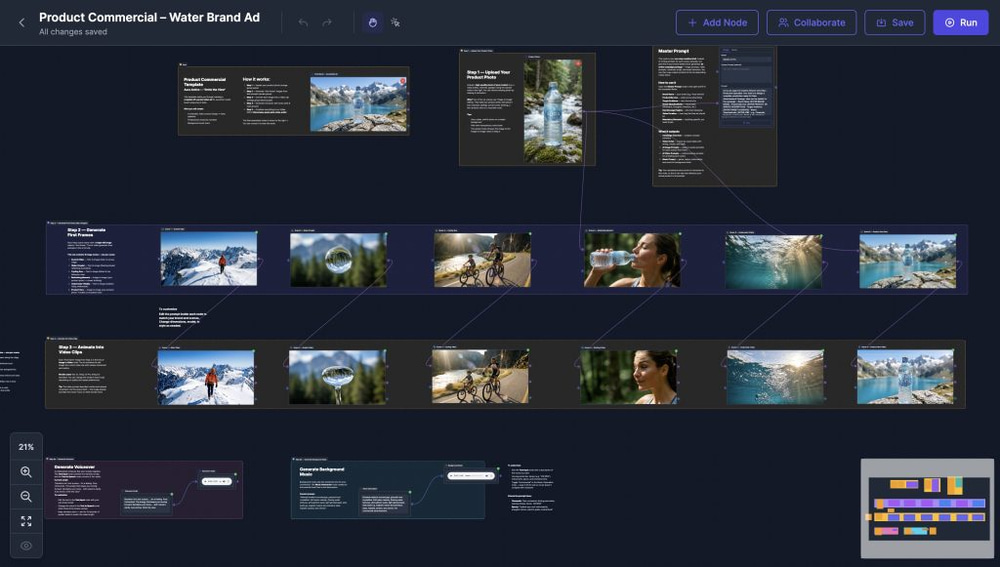
Task: Select the pointer selection tool
Action: (x=396, y=22)
